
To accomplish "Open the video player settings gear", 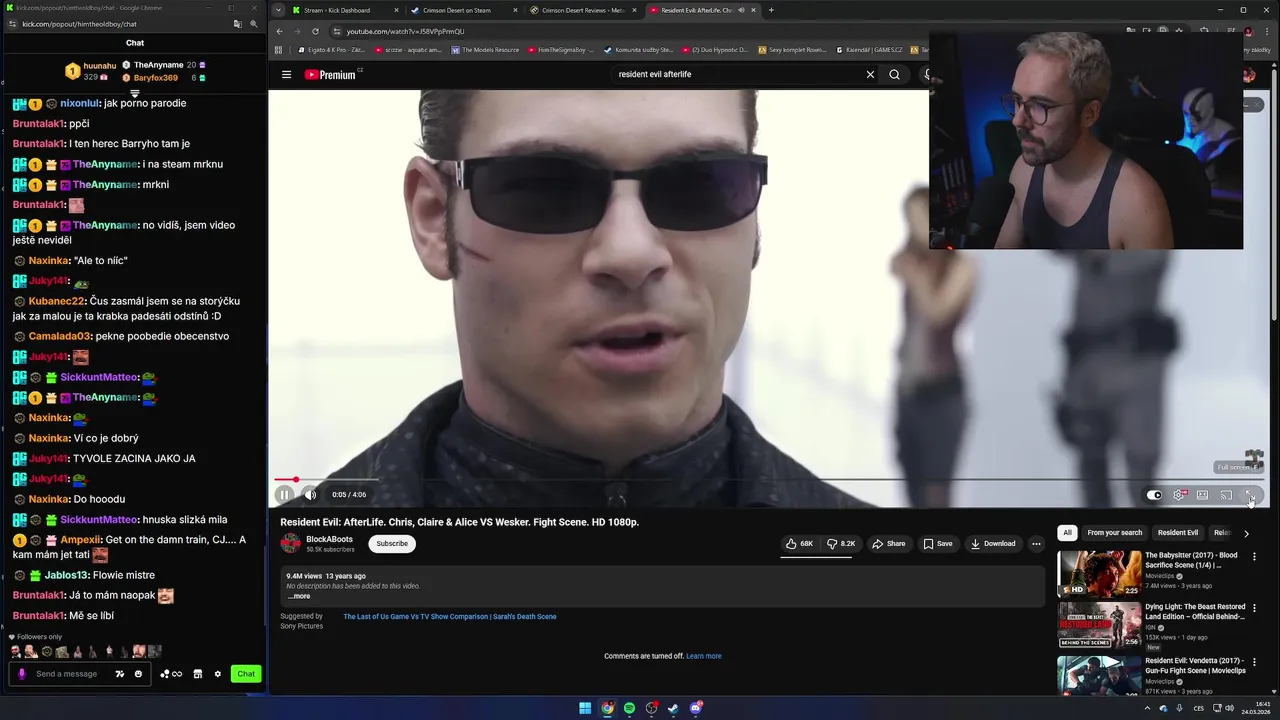I will (1179, 495).
